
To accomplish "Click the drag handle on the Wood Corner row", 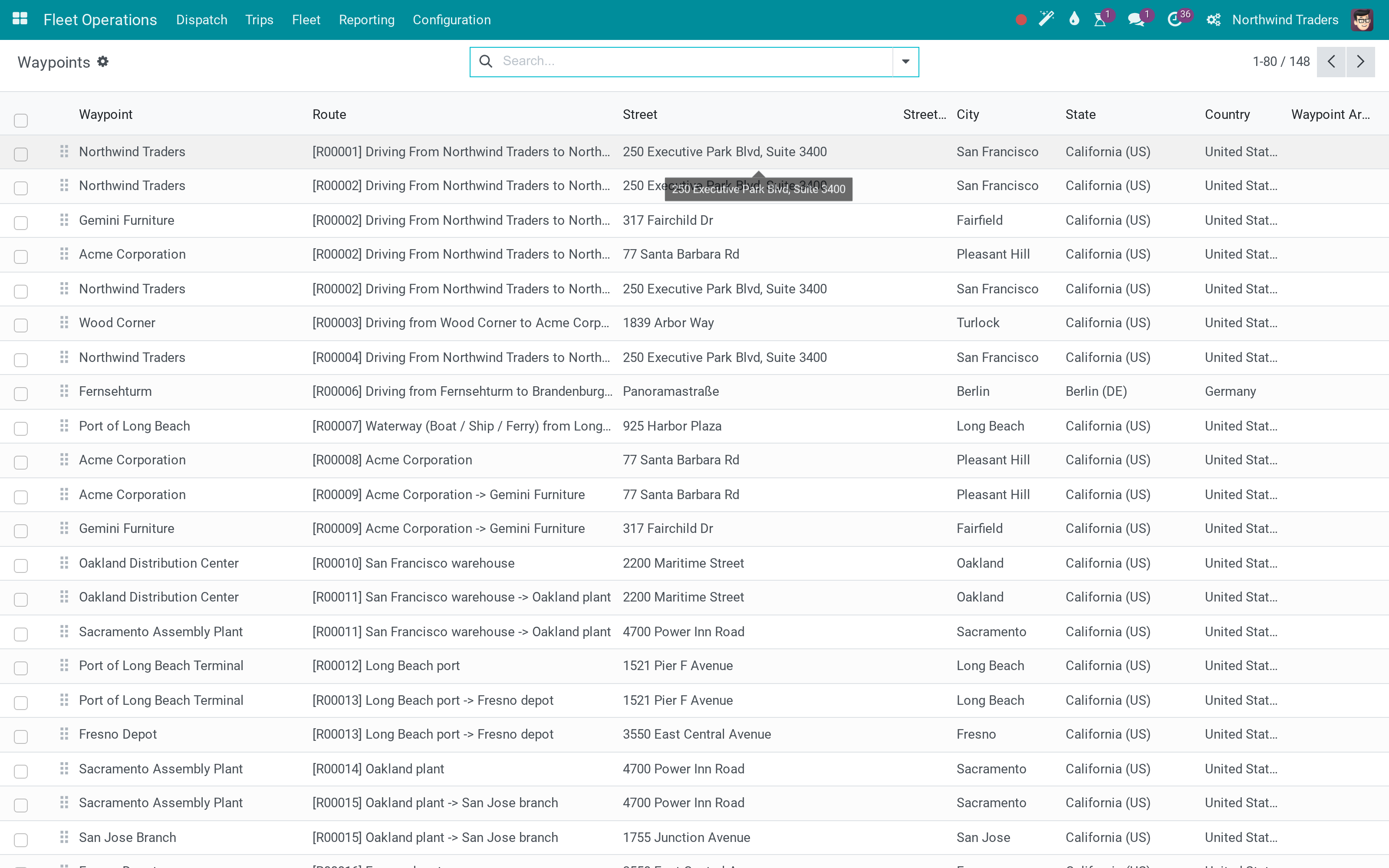I will (64, 322).
